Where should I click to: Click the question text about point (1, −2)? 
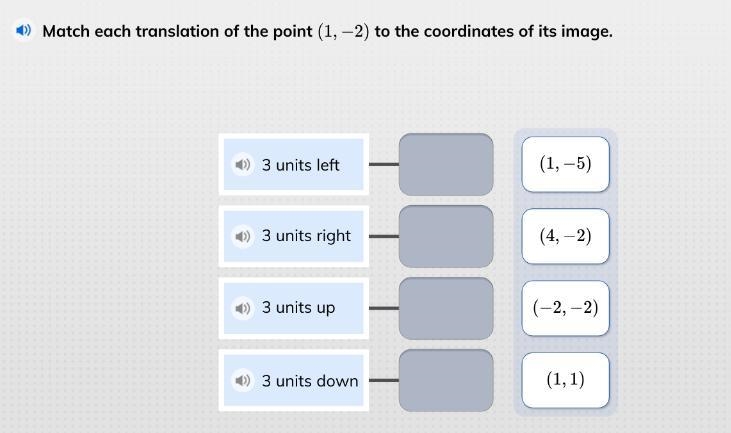[x=327, y=31]
